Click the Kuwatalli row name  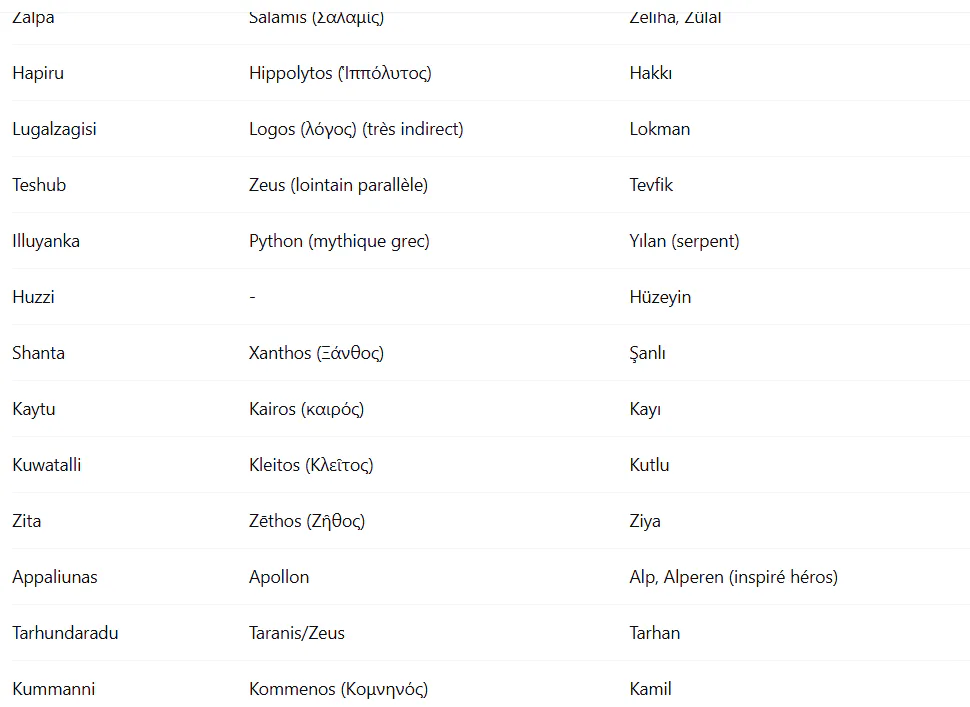[46, 465]
